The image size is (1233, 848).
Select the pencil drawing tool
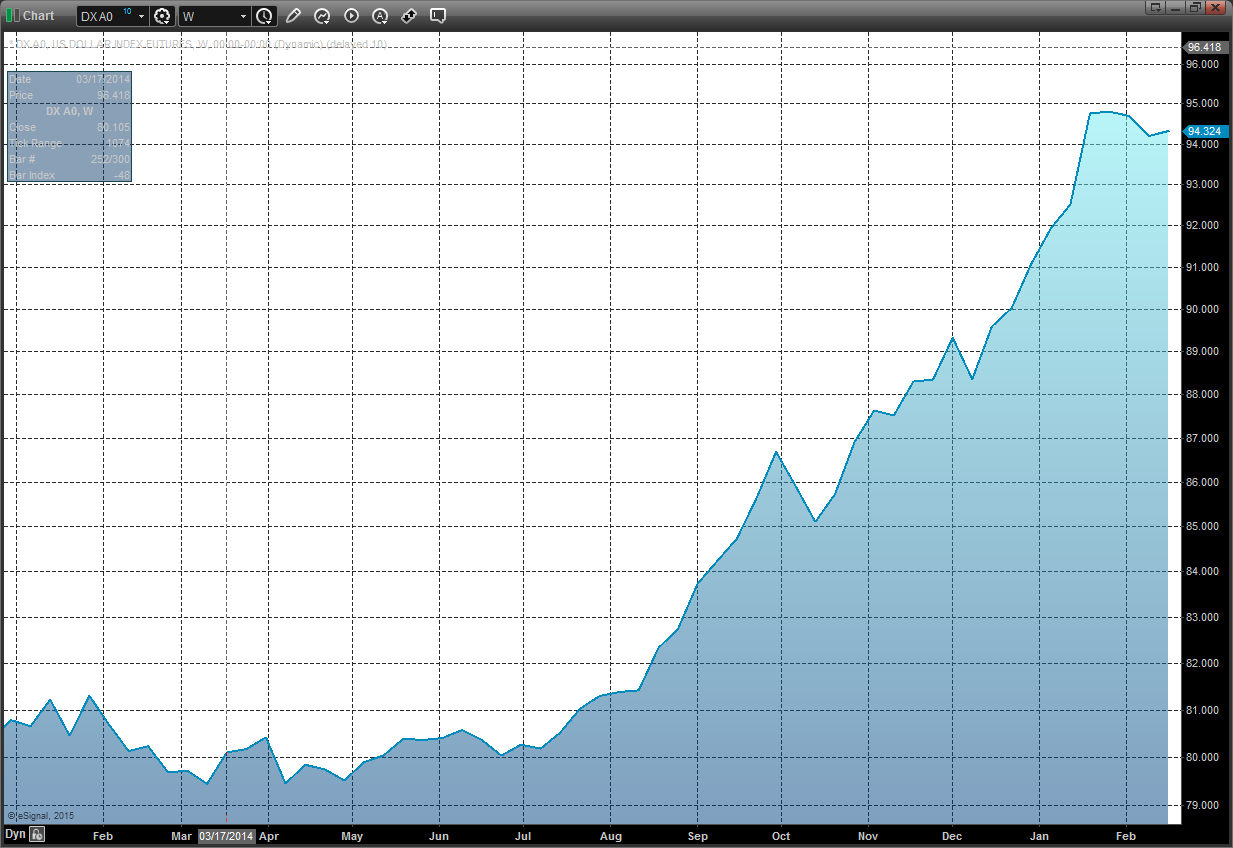click(293, 16)
